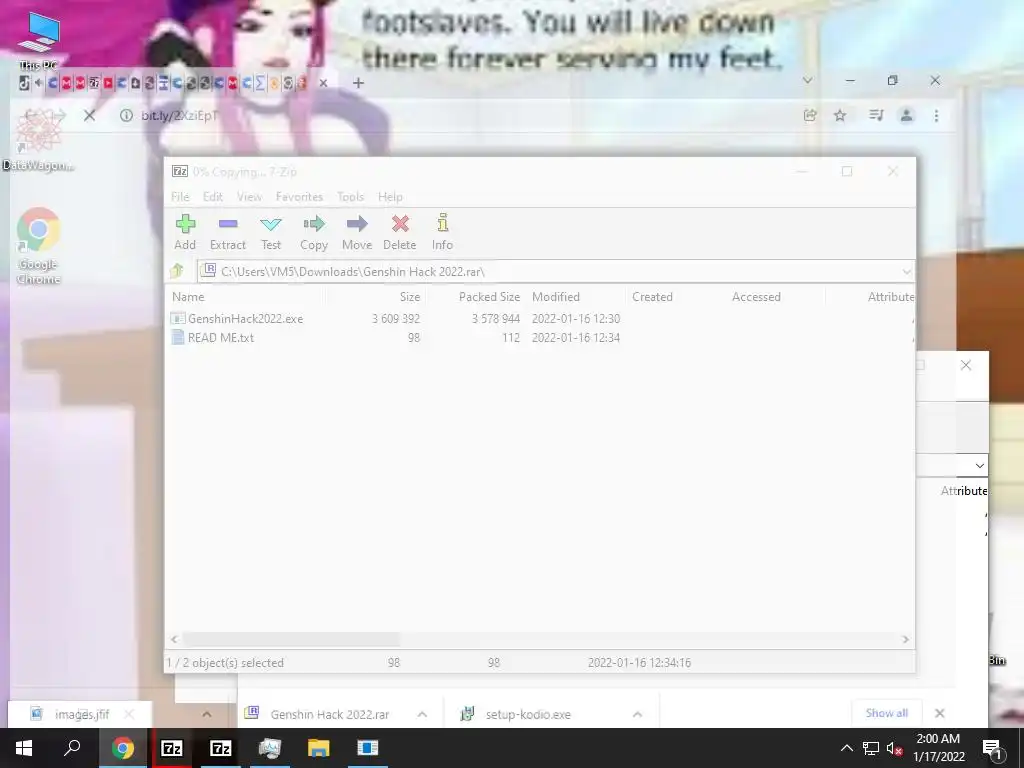Open the Favorites menu
Viewport: 1024px width, 768px height.
(299, 197)
